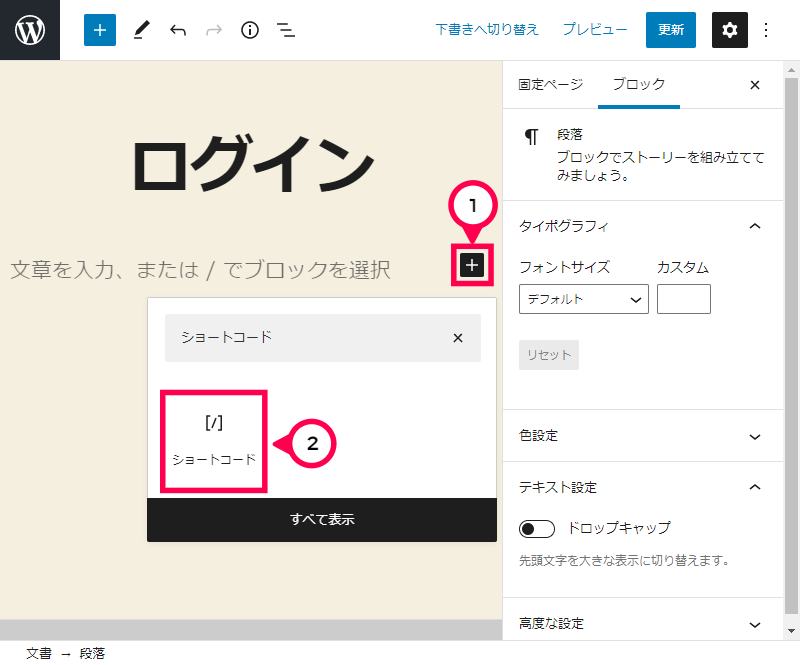Open the フォントサイズ dropdown
Screen dimensions: 800x665
click(x=583, y=299)
